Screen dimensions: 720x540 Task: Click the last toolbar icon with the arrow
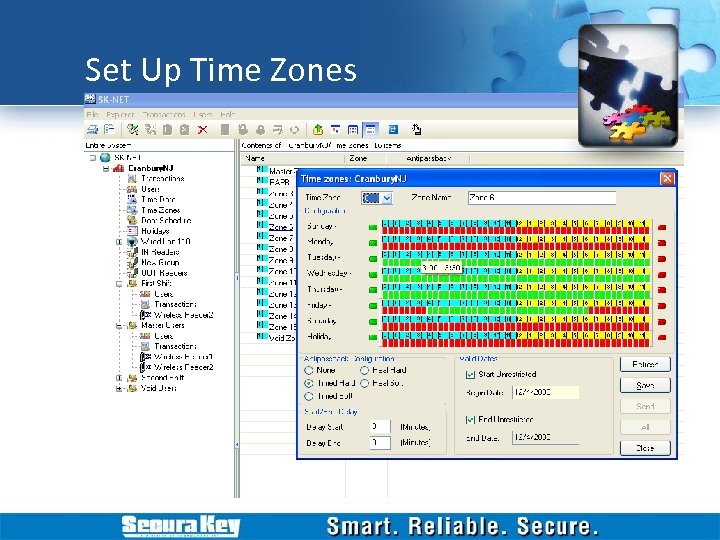point(416,130)
